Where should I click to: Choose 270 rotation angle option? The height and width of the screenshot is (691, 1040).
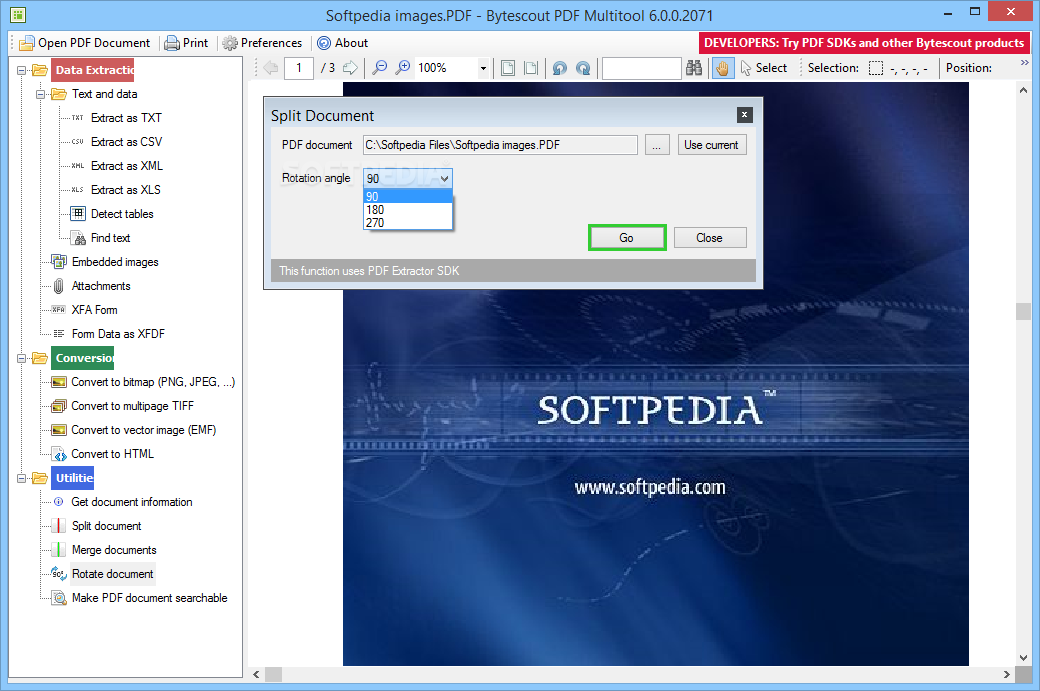pyautogui.click(x=408, y=223)
